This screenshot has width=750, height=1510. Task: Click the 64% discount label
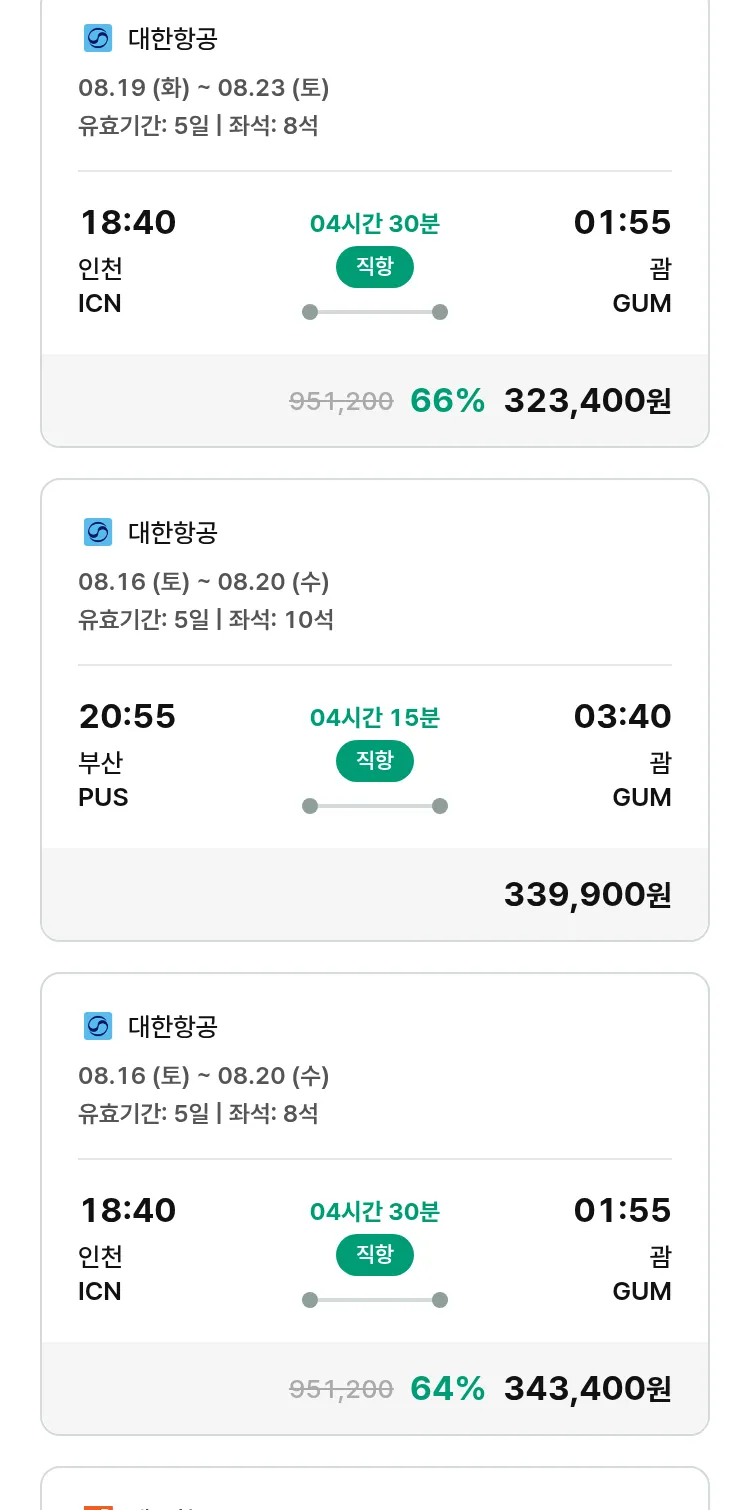click(447, 1389)
